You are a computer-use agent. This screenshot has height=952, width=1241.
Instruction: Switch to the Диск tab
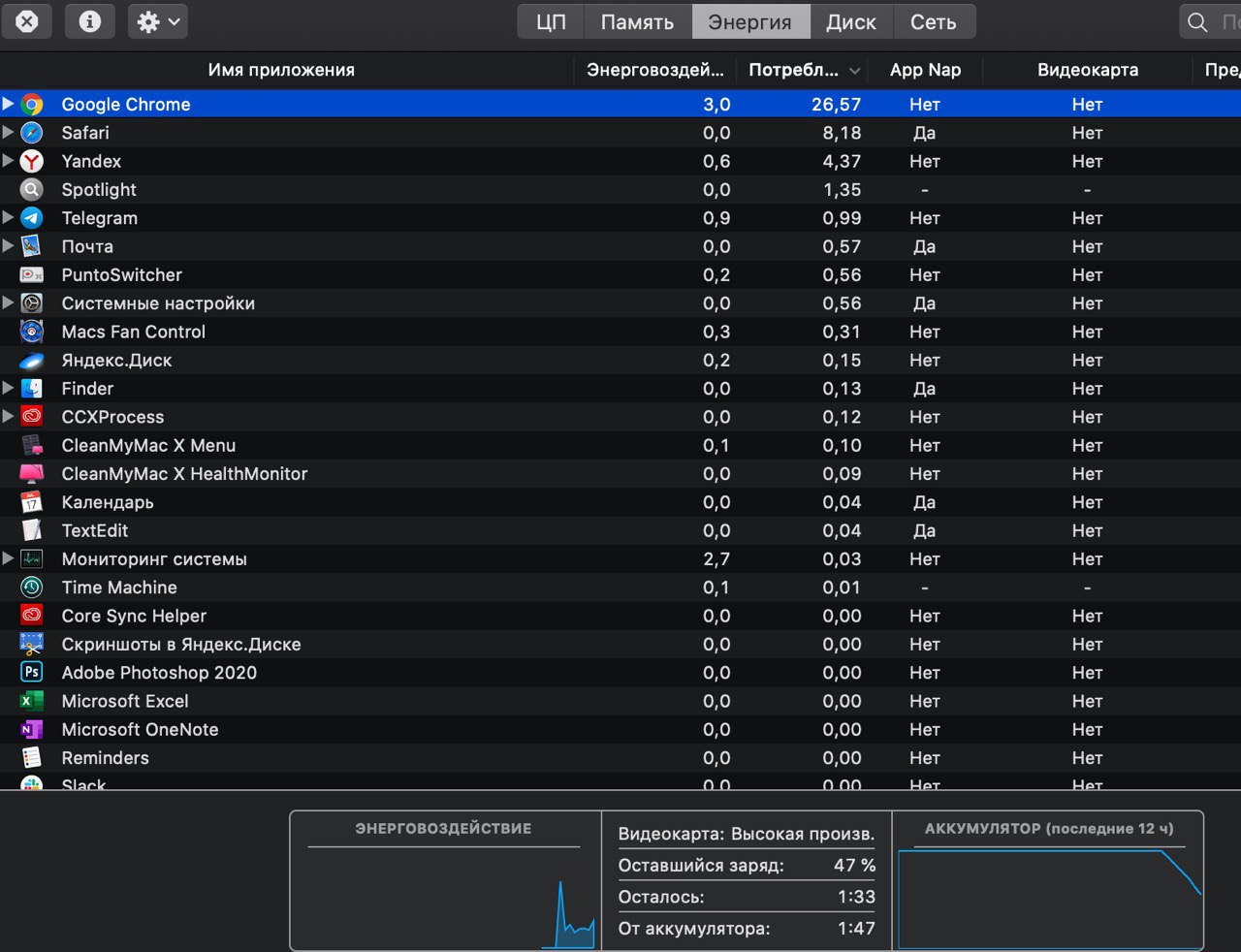click(851, 21)
